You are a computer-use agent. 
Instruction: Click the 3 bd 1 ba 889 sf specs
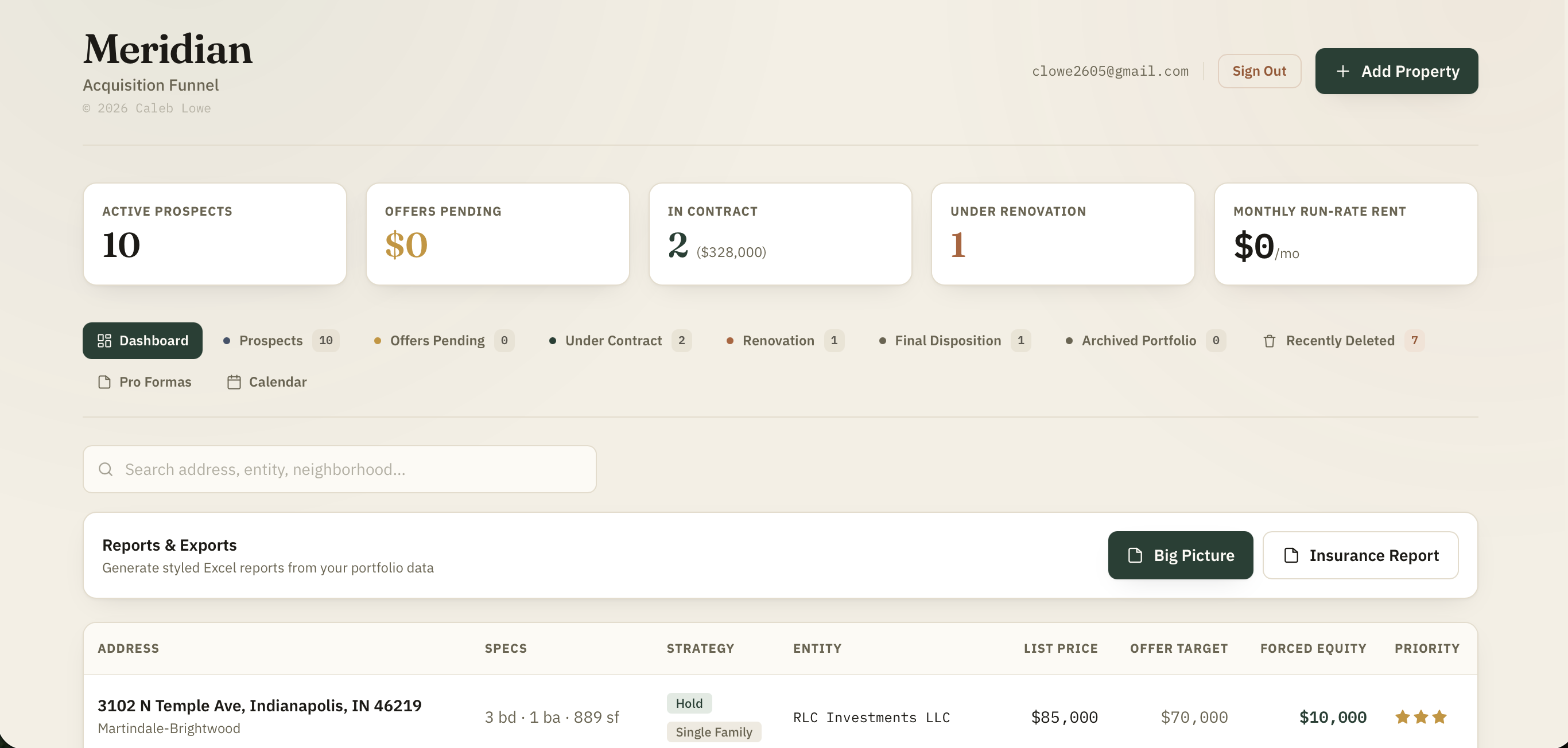click(552, 718)
